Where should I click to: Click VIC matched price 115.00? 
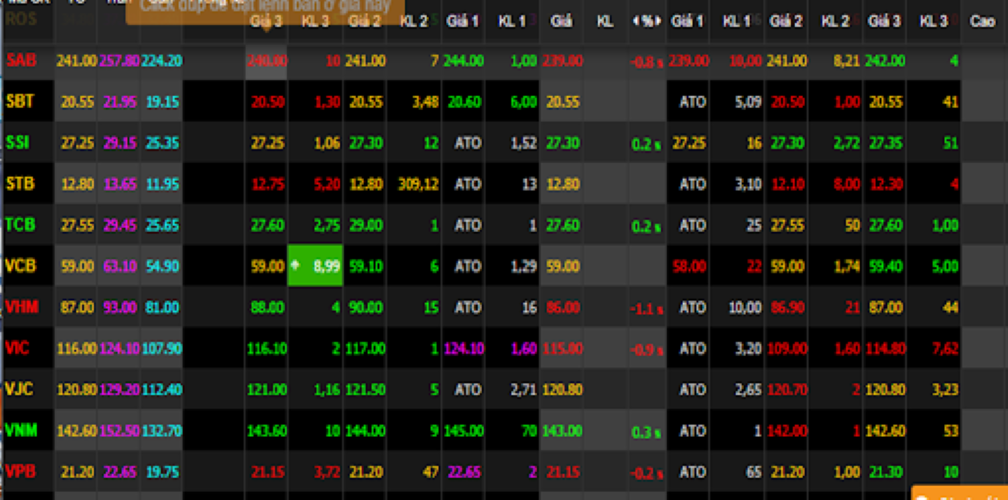[562, 349]
